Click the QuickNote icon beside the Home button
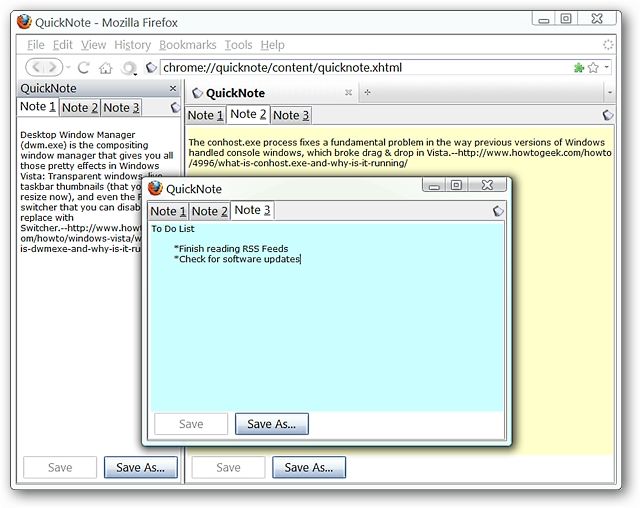The width and height of the screenshot is (640, 508). coord(129,68)
